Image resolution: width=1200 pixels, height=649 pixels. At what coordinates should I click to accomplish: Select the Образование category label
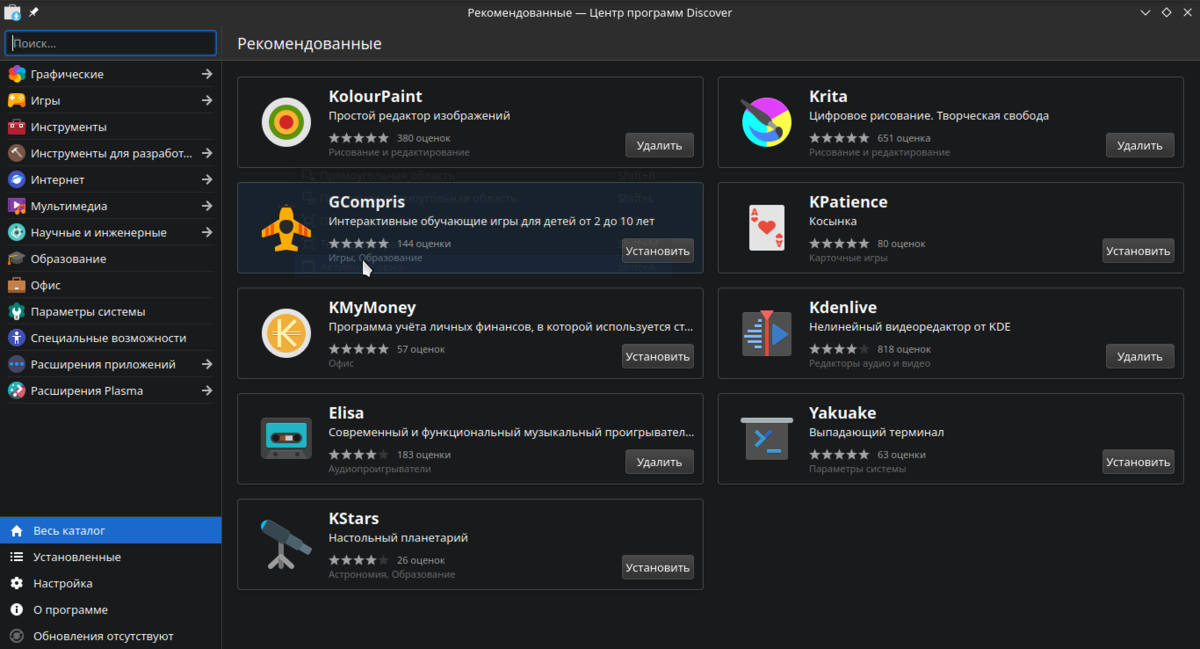pyautogui.click(x=68, y=258)
